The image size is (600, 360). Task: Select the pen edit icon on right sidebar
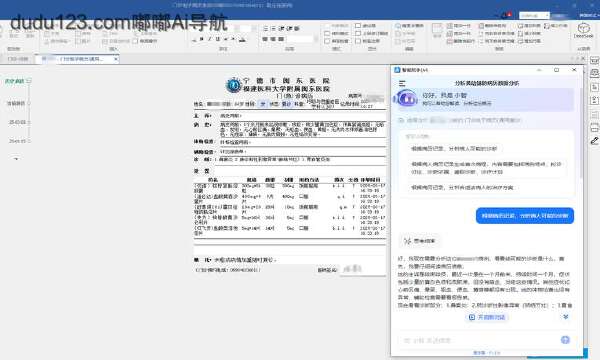pos(594,141)
